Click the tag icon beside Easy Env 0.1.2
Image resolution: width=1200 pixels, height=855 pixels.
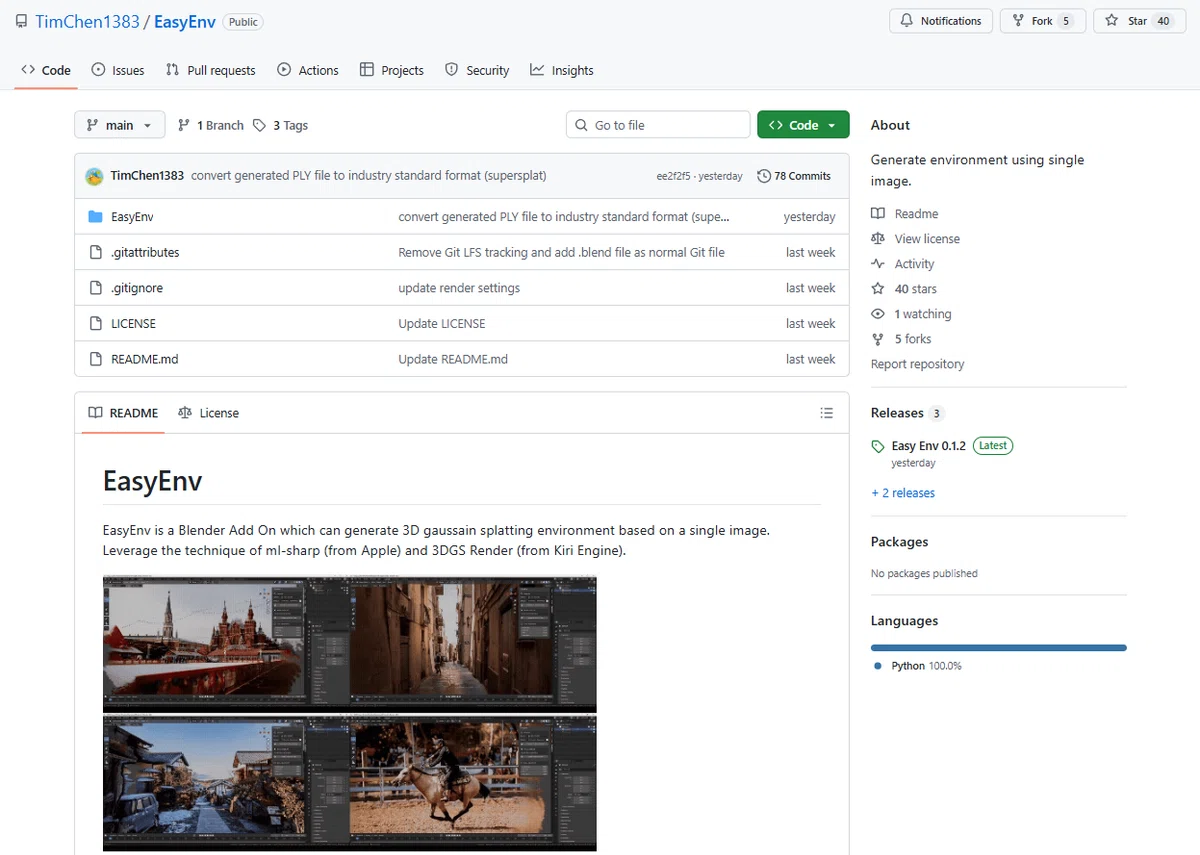click(878, 446)
